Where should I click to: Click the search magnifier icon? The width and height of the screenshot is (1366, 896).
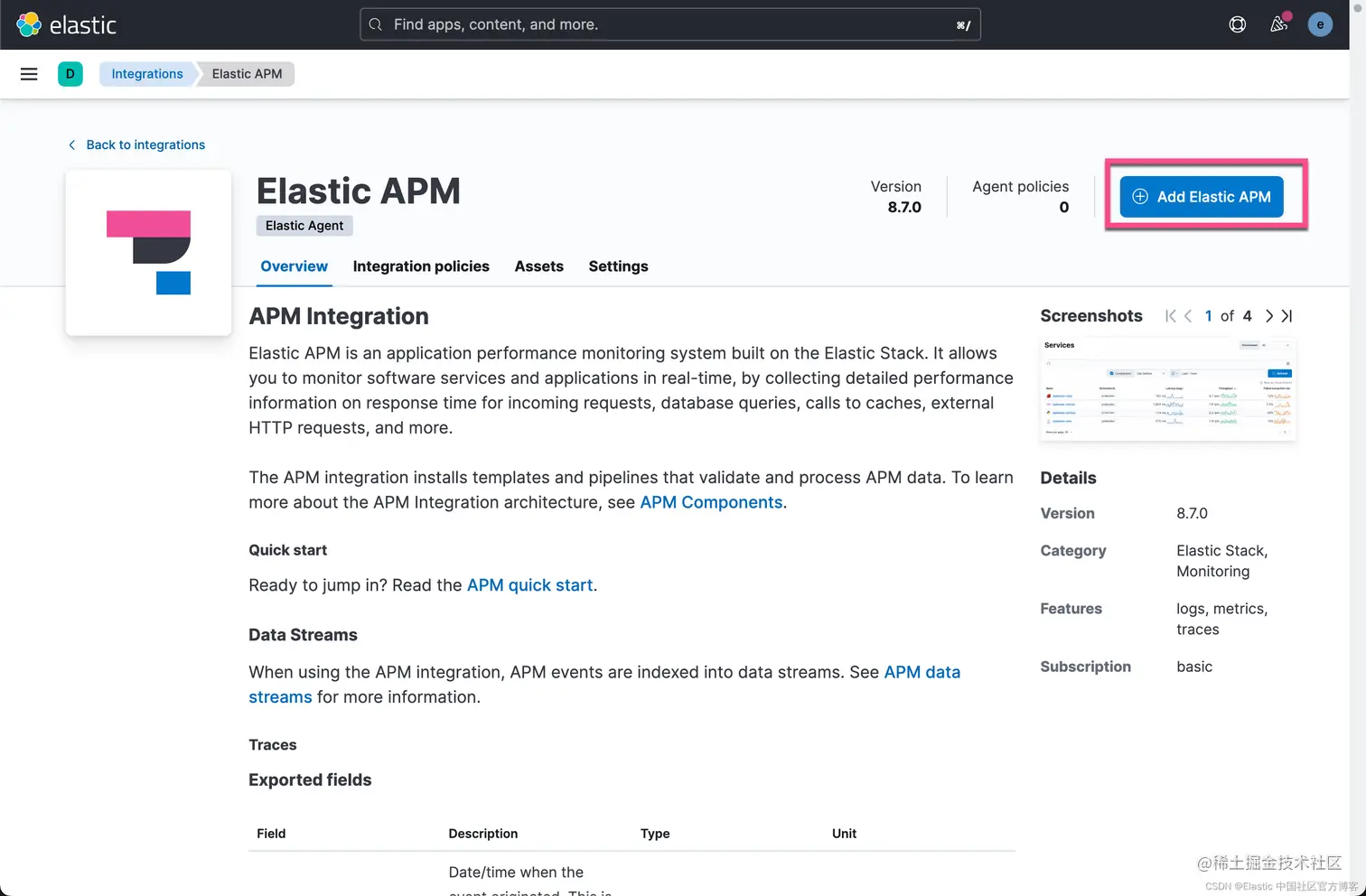(376, 24)
